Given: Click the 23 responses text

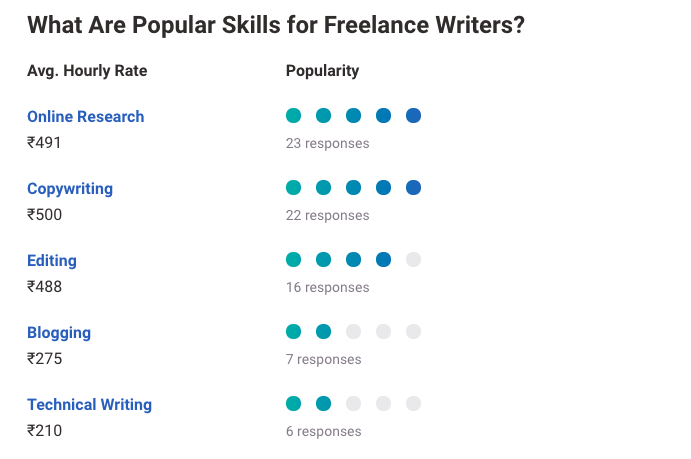Looking at the screenshot, I should coord(327,143).
